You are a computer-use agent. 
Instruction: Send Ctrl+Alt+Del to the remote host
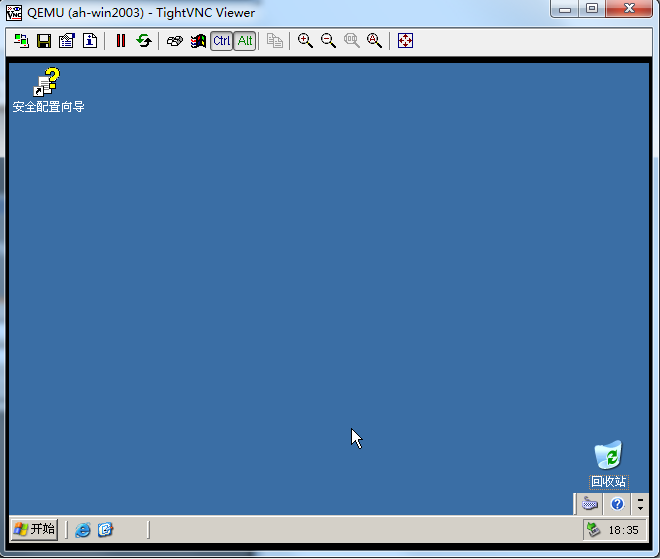click(x=175, y=41)
